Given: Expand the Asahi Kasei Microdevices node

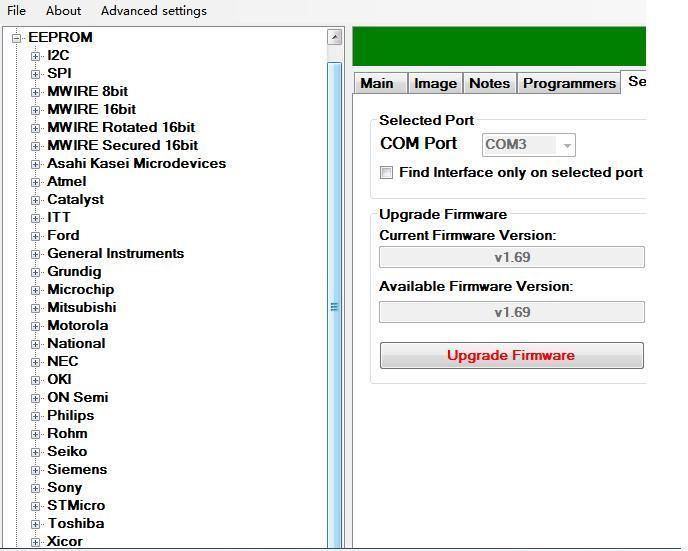Looking at the screenshot, I should tap(36, 164).
